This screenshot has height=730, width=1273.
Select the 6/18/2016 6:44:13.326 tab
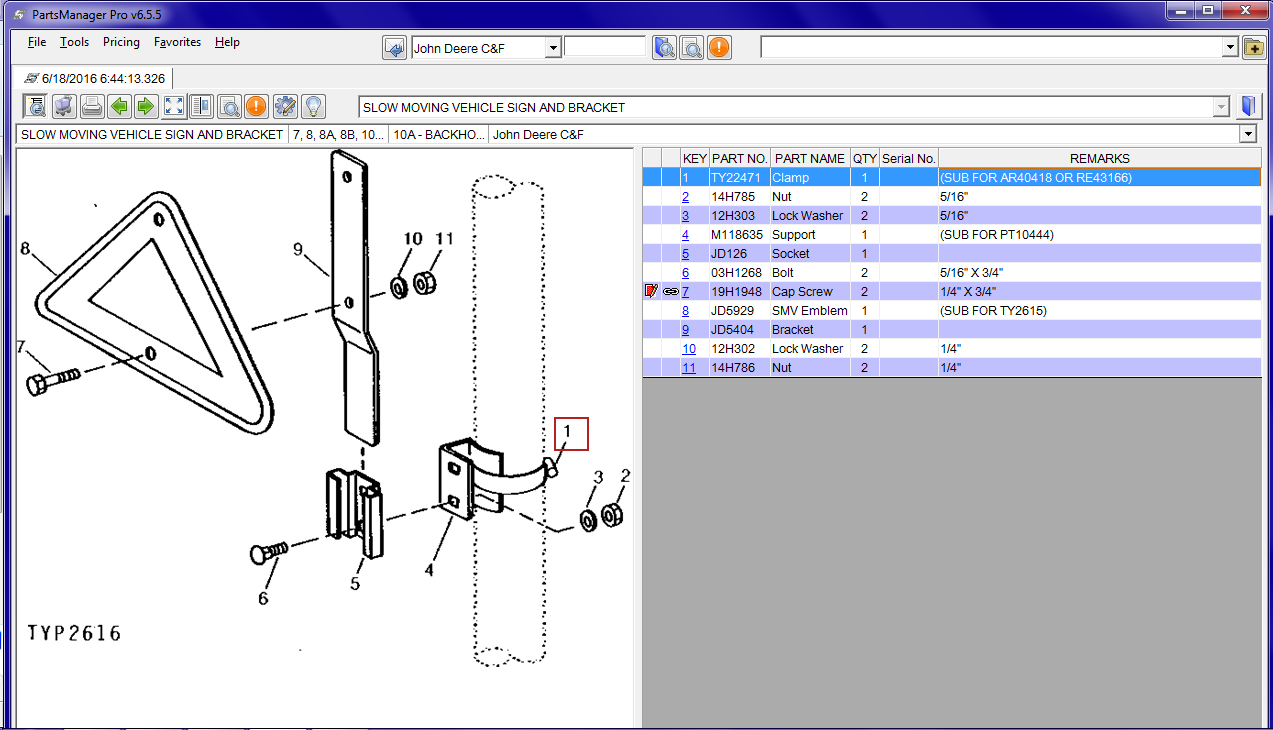click(95, 78)
